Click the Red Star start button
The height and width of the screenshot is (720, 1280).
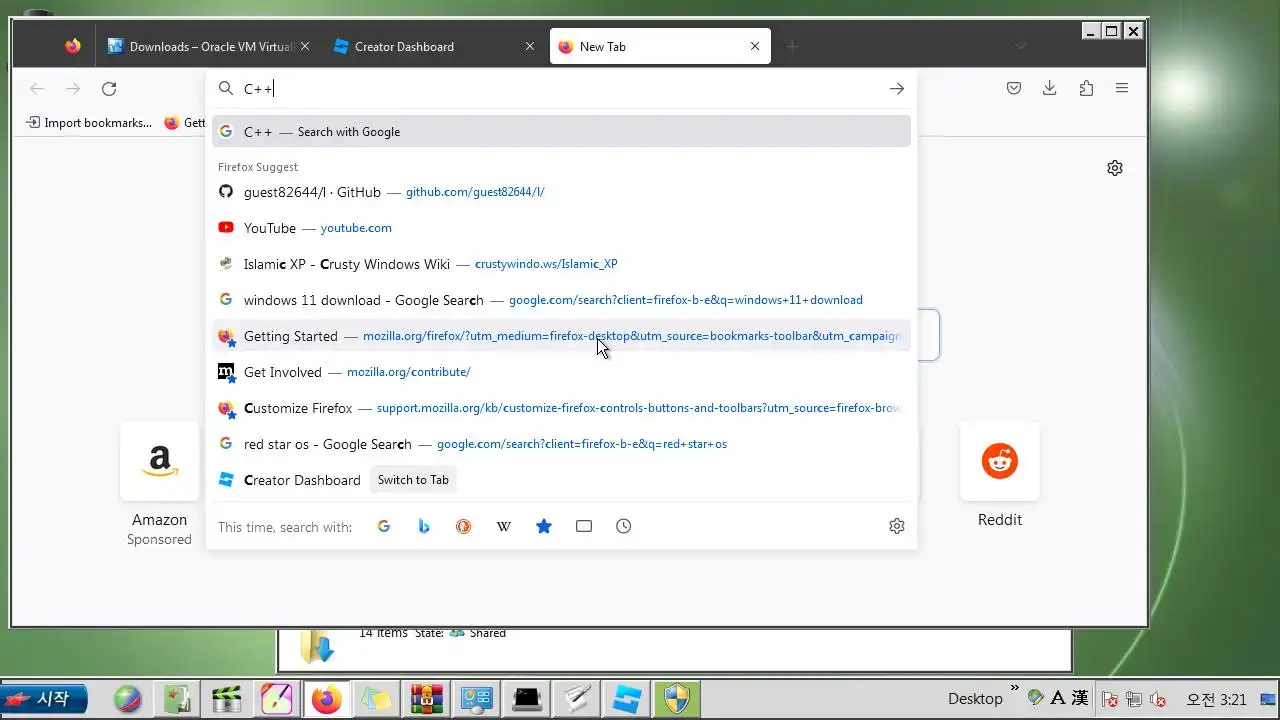(x=44, y=699)
